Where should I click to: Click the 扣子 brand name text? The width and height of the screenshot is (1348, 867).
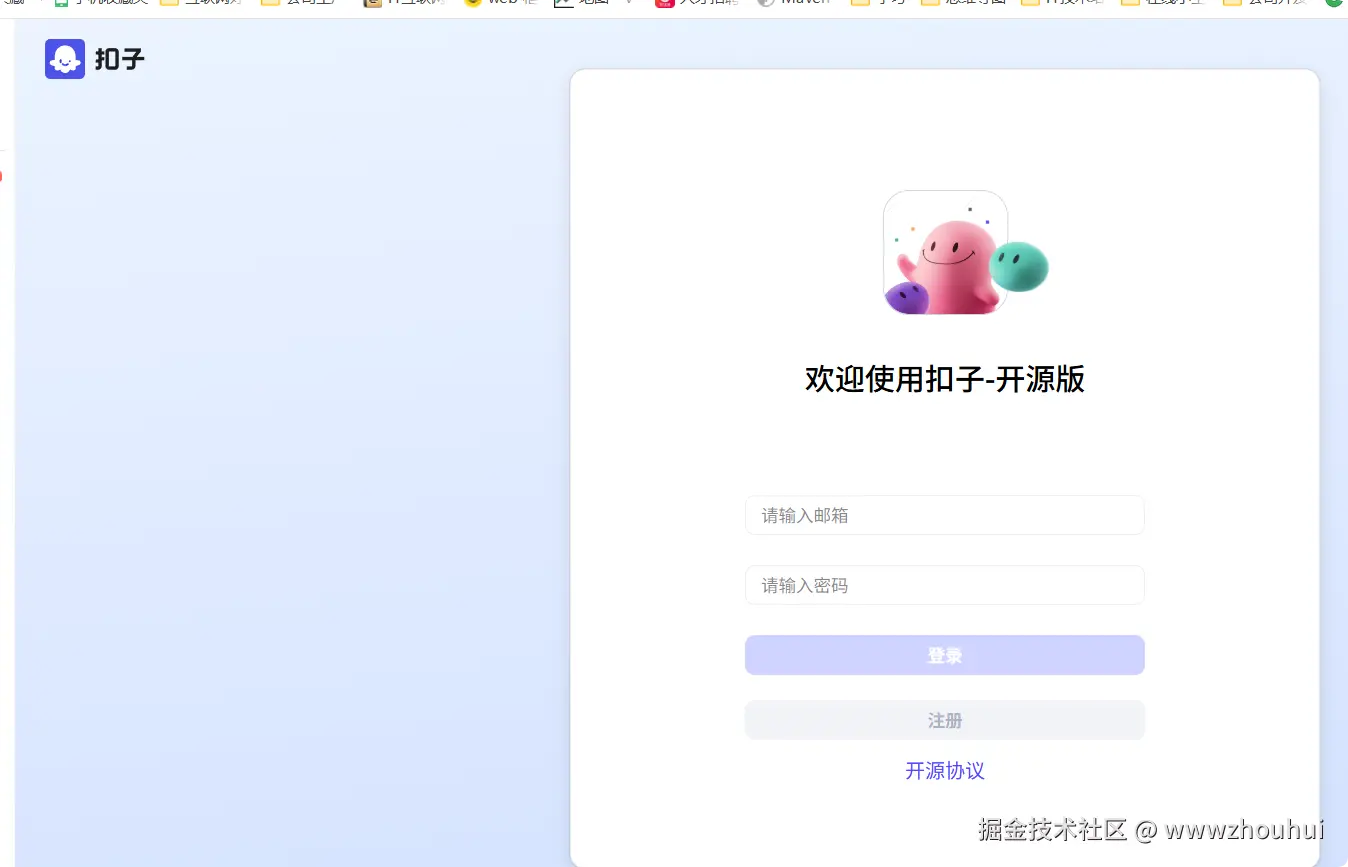coord(120,60)
